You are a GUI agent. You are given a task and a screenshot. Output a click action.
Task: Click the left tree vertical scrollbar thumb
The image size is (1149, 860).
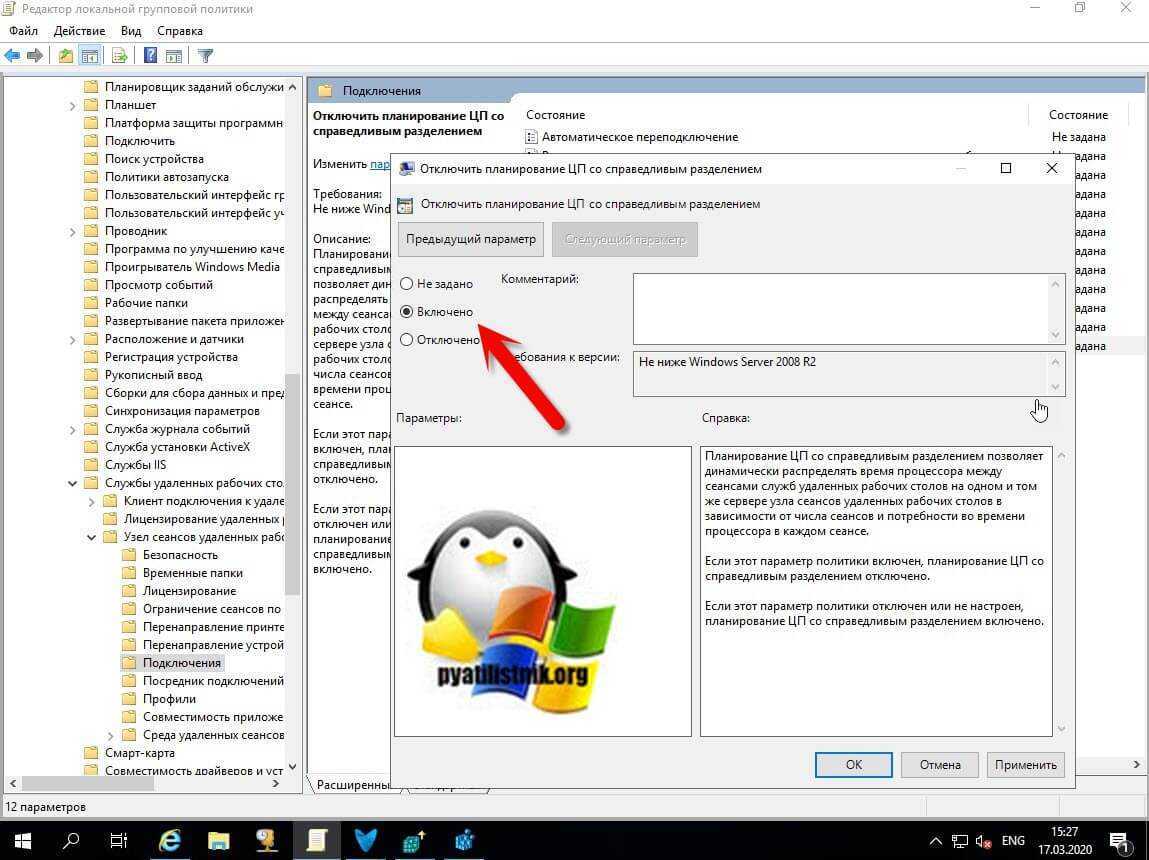pos(292,483)
